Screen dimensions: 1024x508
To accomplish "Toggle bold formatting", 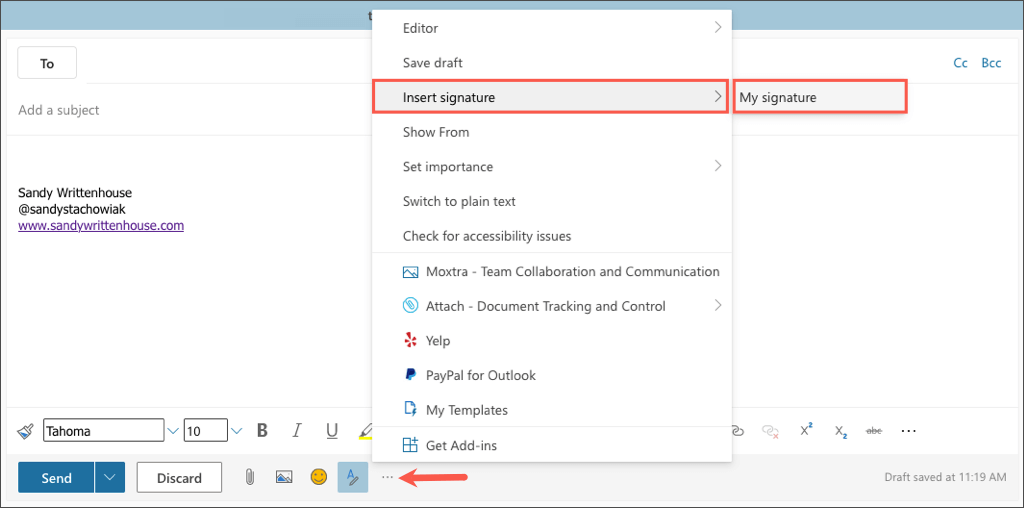I will pyautogui.click(x=262, y=431).
